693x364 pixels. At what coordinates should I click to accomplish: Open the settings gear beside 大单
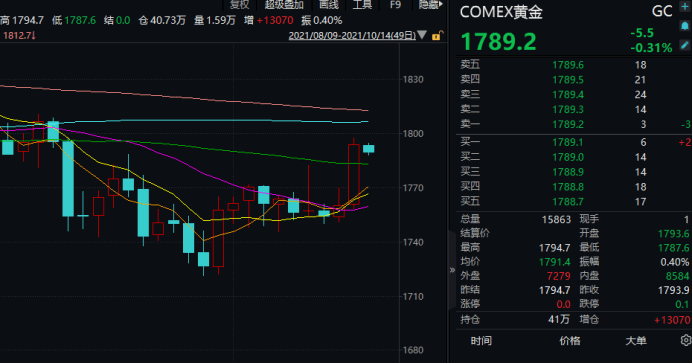685,340
